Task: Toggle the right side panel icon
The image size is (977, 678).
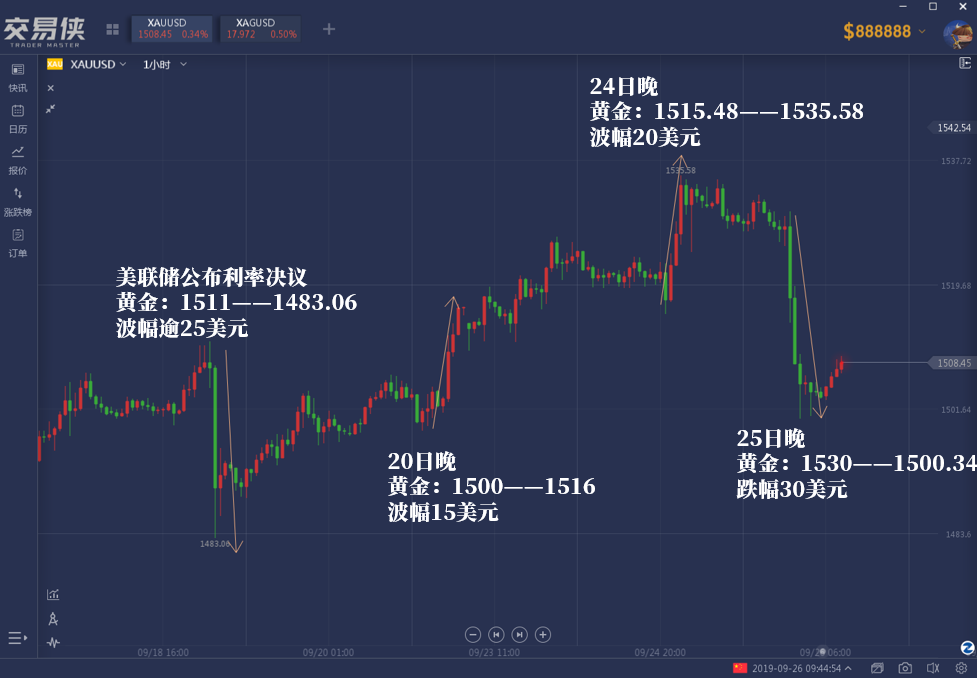Action: tap(965, 63)
